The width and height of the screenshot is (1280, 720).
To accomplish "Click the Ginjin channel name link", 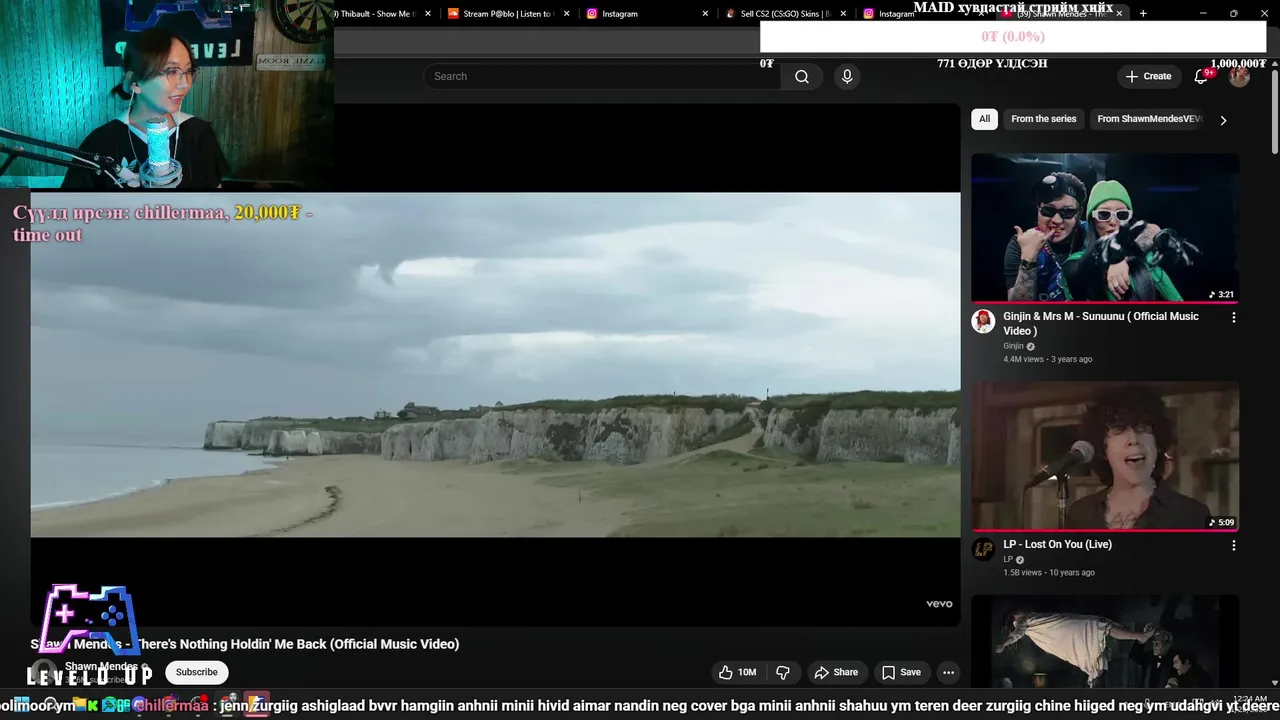I will point(1013,346).
